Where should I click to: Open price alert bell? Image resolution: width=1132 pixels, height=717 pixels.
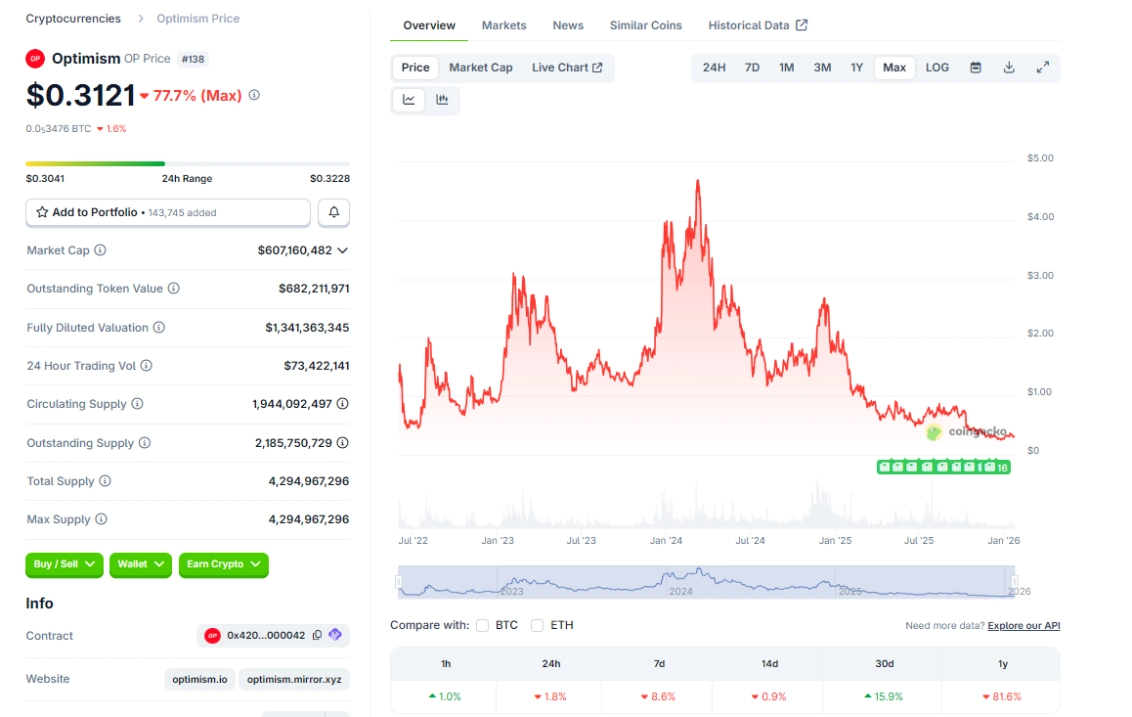click(335, 212)
